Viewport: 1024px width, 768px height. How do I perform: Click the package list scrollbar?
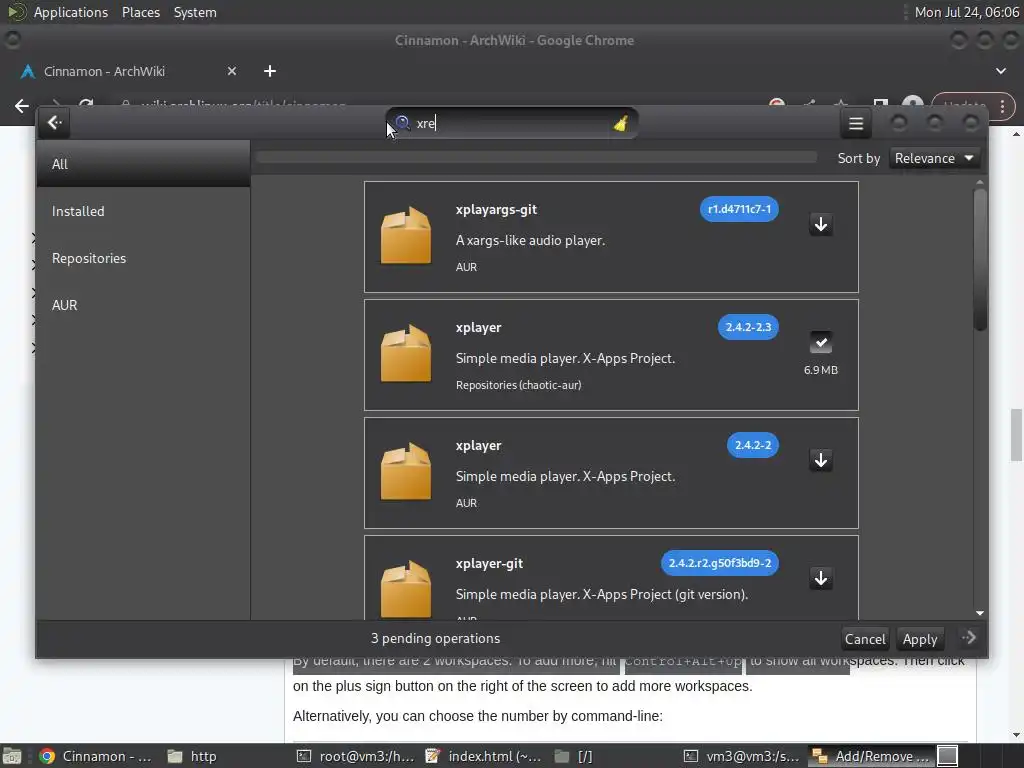click(x=980, y=260)
